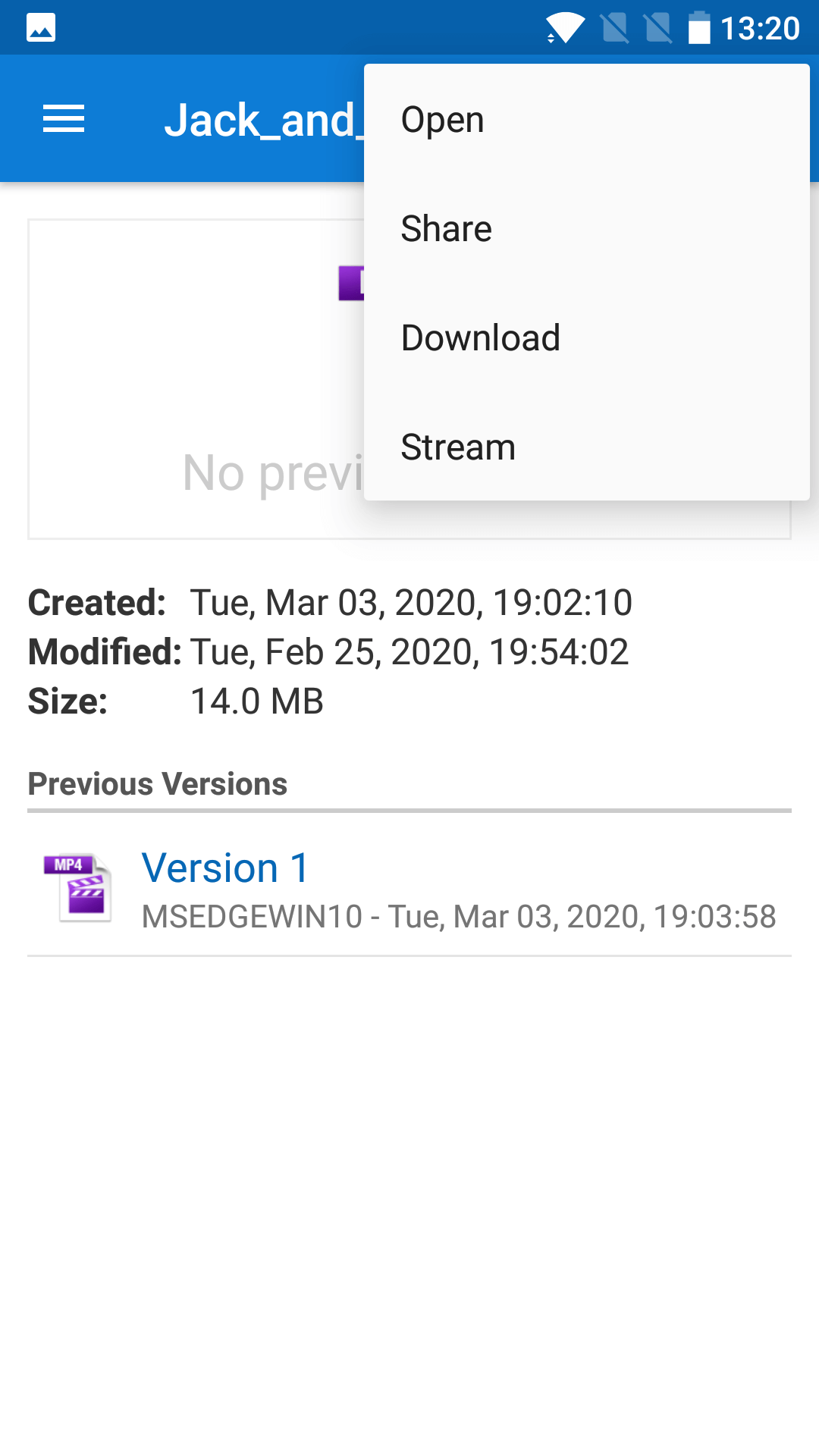Open the Version 1 link
This screenshot has width=819, height=1456.
225,868
